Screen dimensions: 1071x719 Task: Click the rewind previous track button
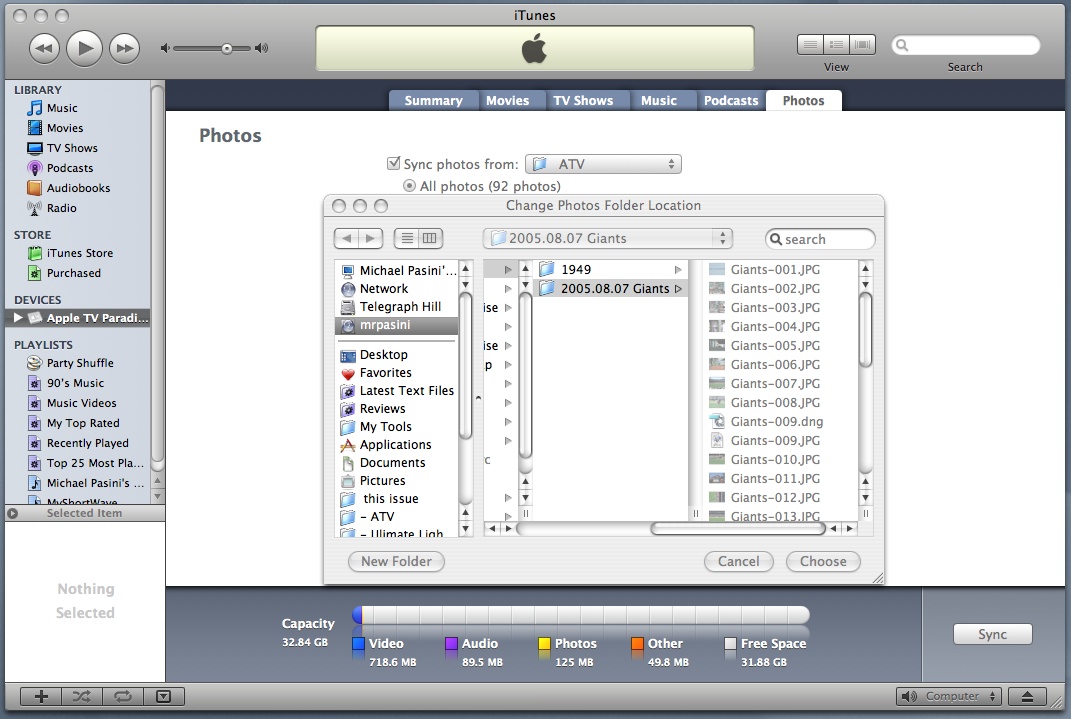pos(44,47)
